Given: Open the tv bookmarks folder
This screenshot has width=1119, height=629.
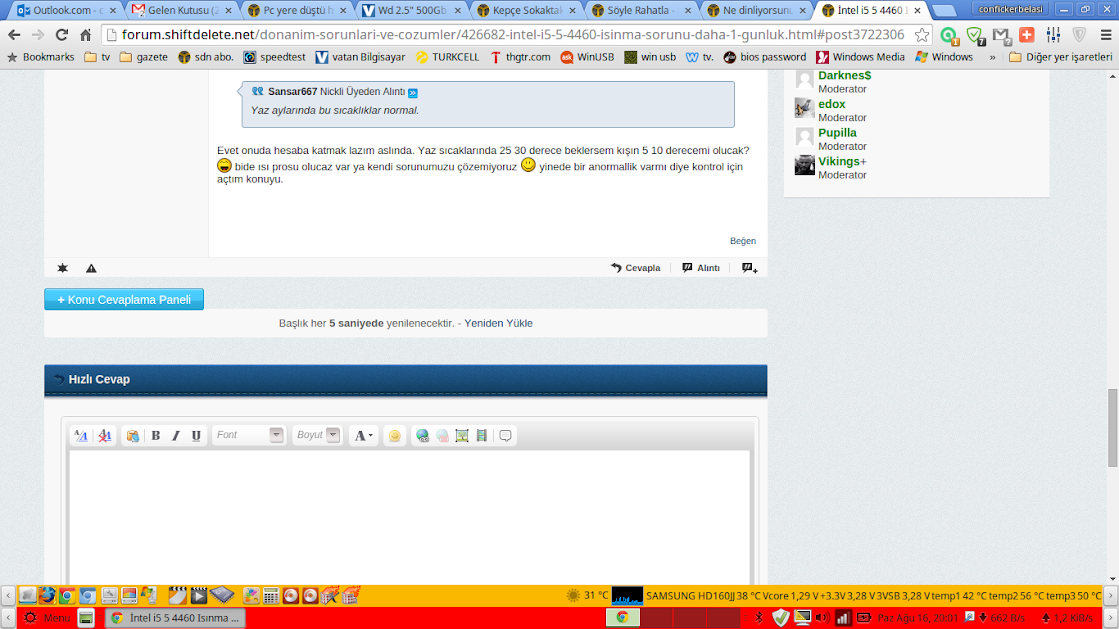Looking at the screenshot, I should pyautogui.click(x=97, y=57).
